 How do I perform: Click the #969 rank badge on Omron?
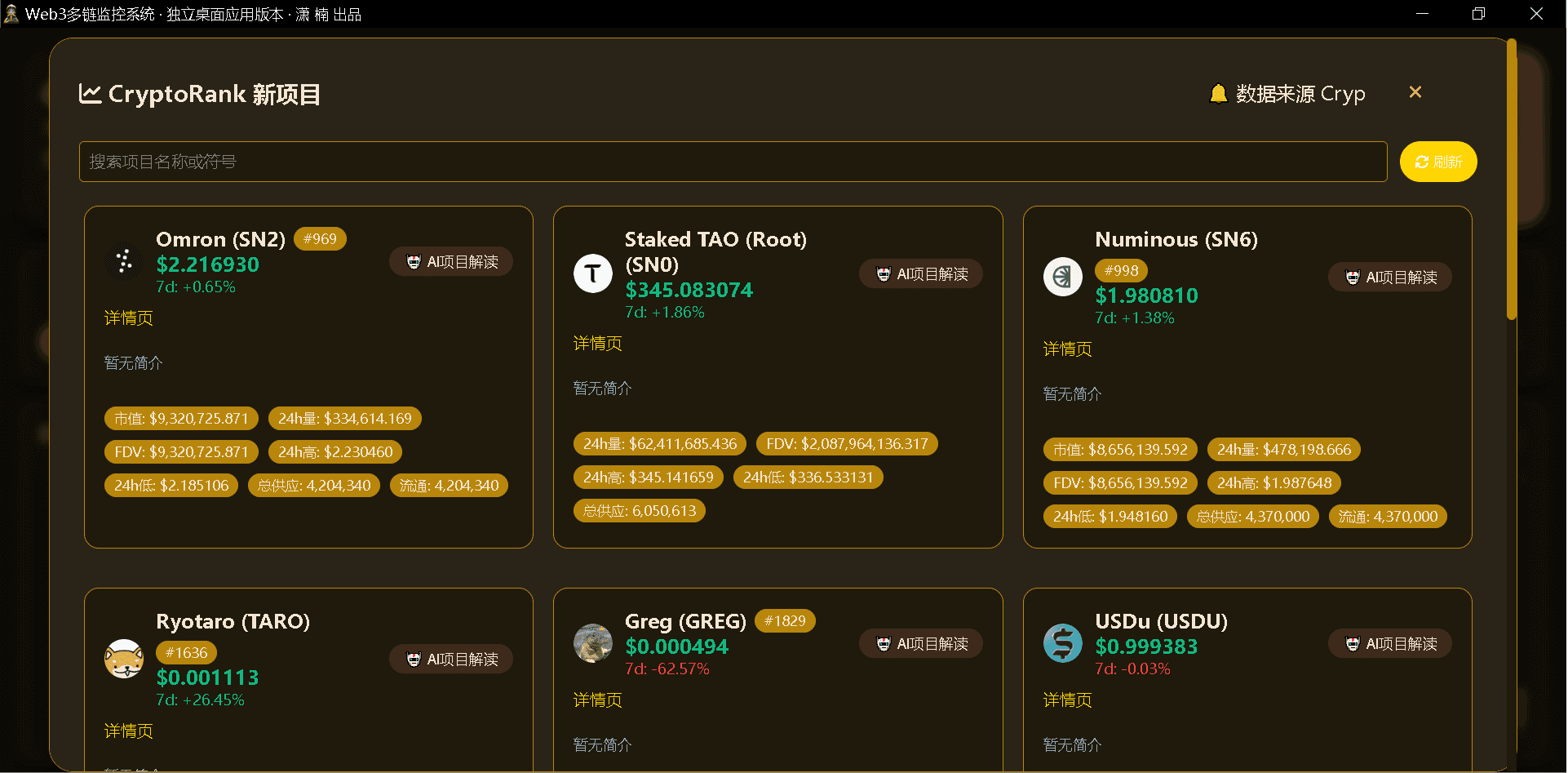pyautogui.click(x=320, y=238)
